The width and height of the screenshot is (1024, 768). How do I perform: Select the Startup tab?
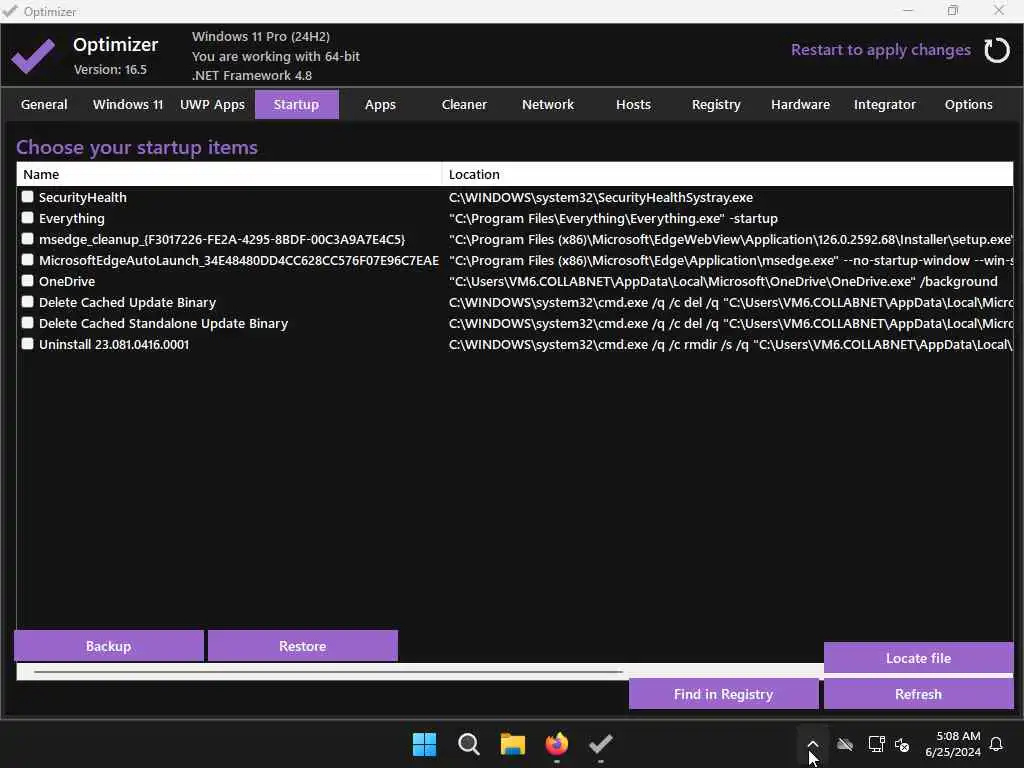click(x=296, y=104)
